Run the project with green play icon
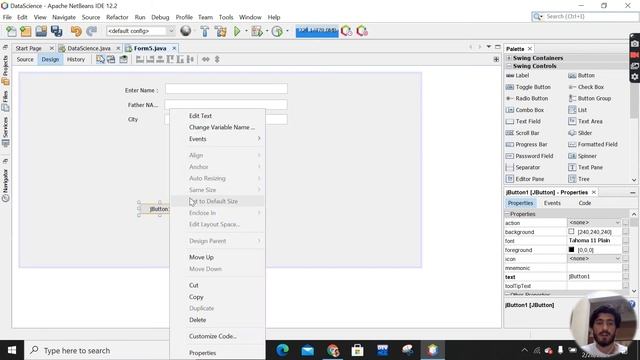This screenshot has width=640, height=360. [237, 31]
